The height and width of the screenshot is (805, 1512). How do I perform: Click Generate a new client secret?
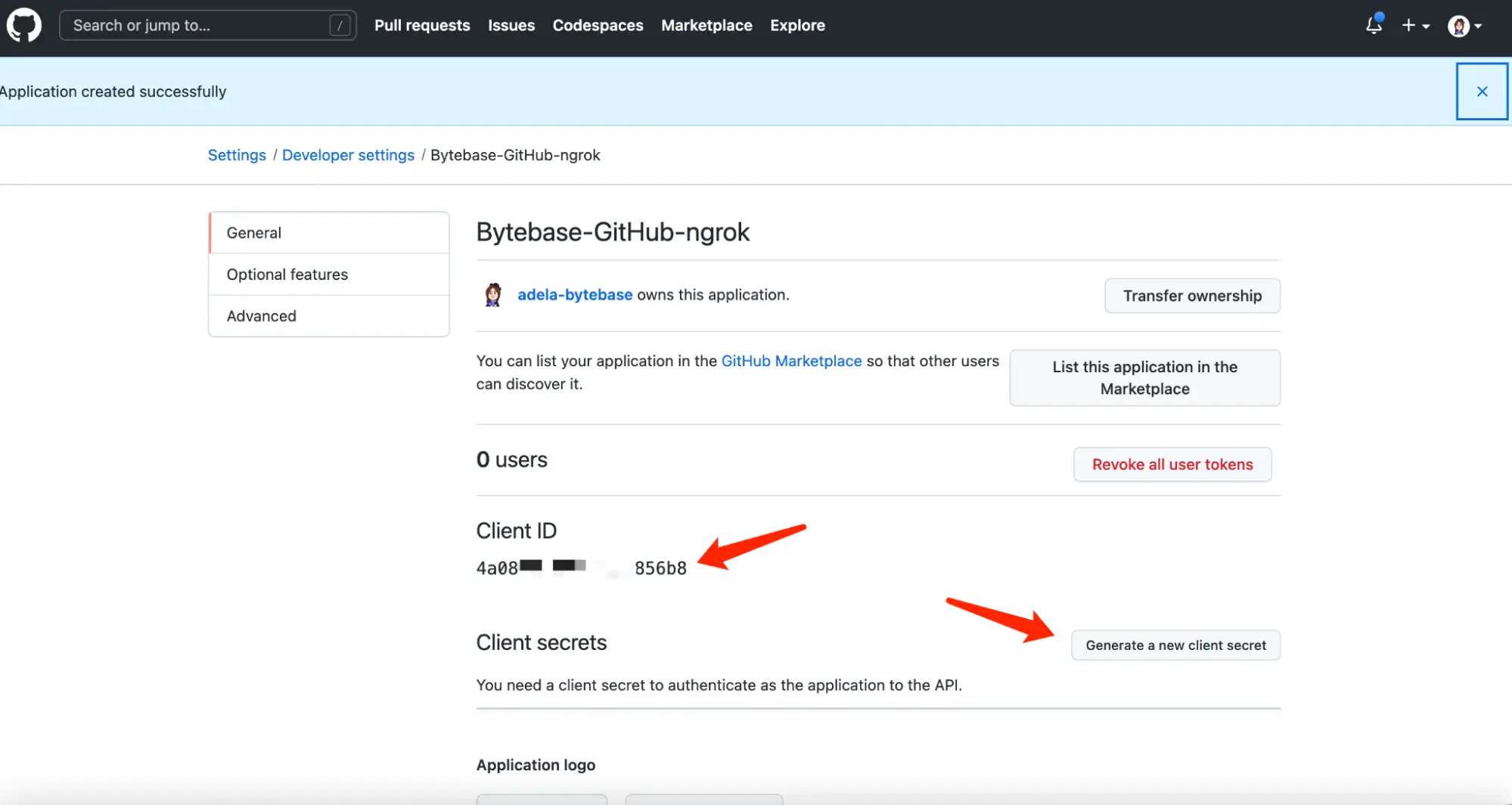(1175, 645)
